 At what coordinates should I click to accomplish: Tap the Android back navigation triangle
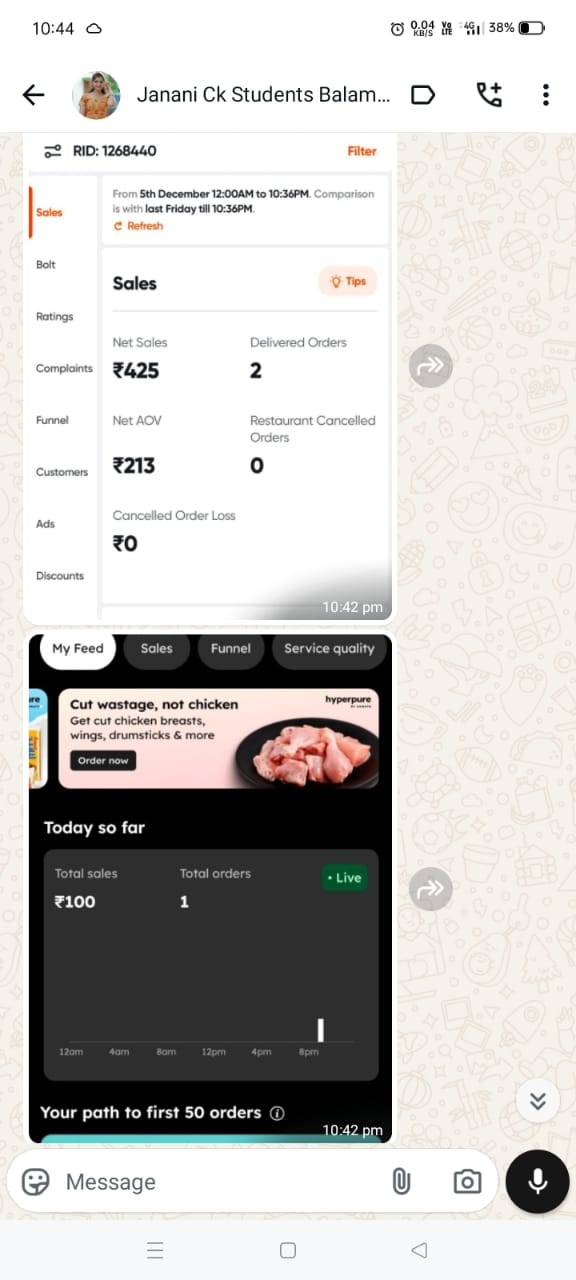[x=420, y=1250]
